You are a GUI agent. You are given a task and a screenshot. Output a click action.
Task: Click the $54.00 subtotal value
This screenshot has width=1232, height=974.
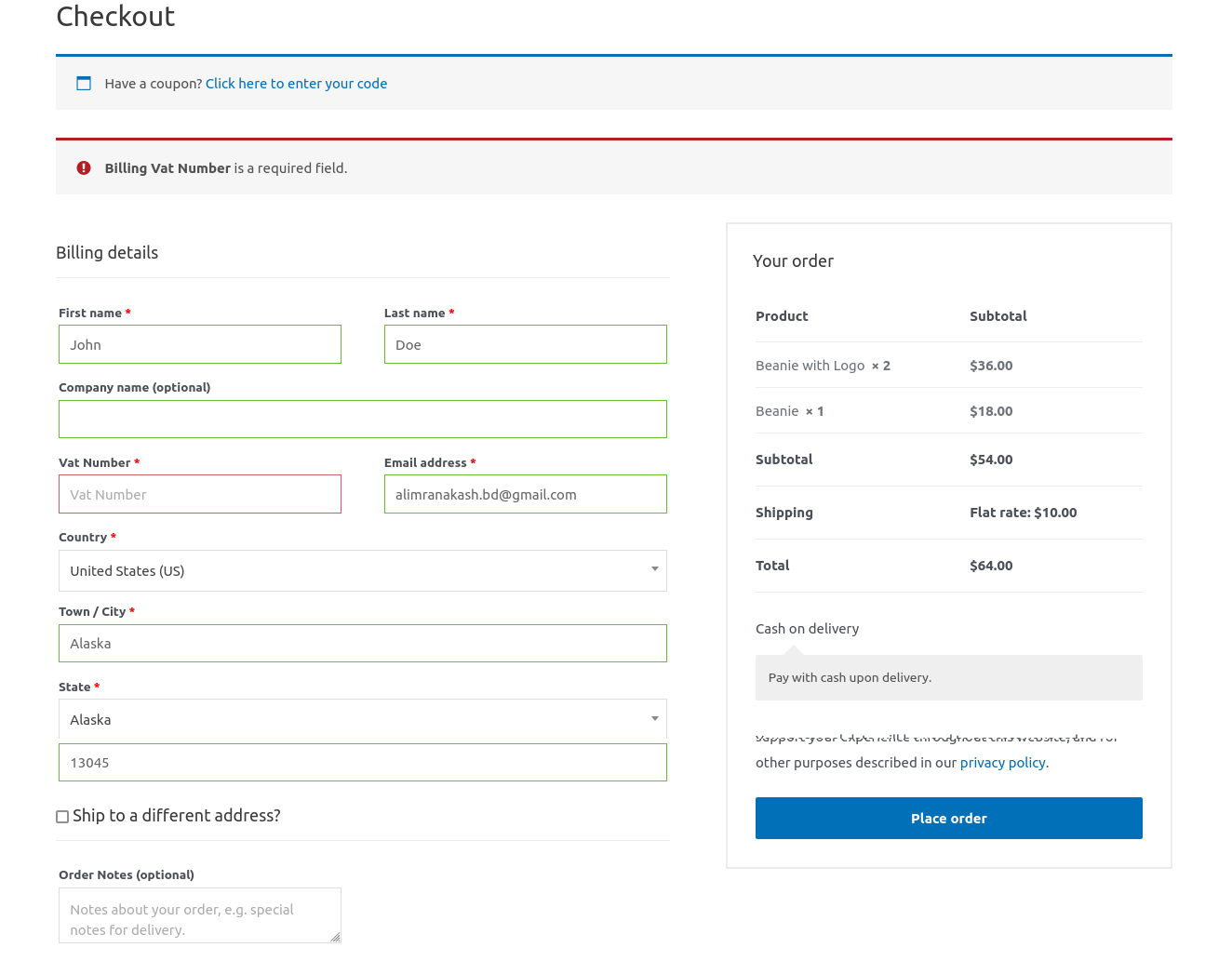[x=991, y=460]
